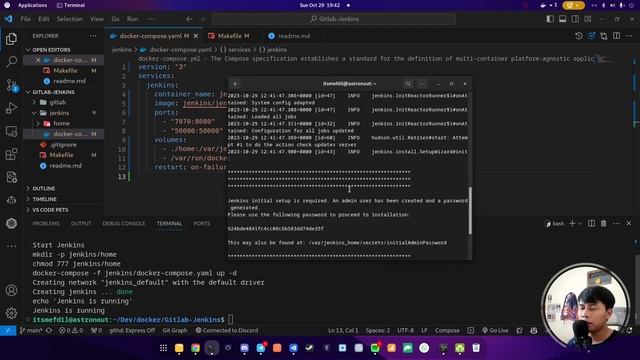The width and height of the screenshot is (640, 360).
Task: Open the Run menu
Action: 132,19
